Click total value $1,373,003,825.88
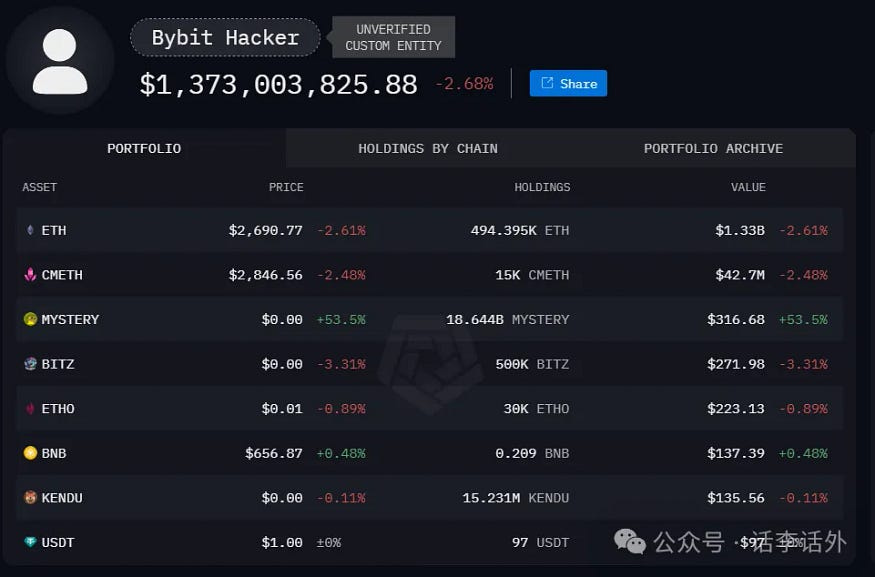 pyautogui.click(x=278, y=84)
